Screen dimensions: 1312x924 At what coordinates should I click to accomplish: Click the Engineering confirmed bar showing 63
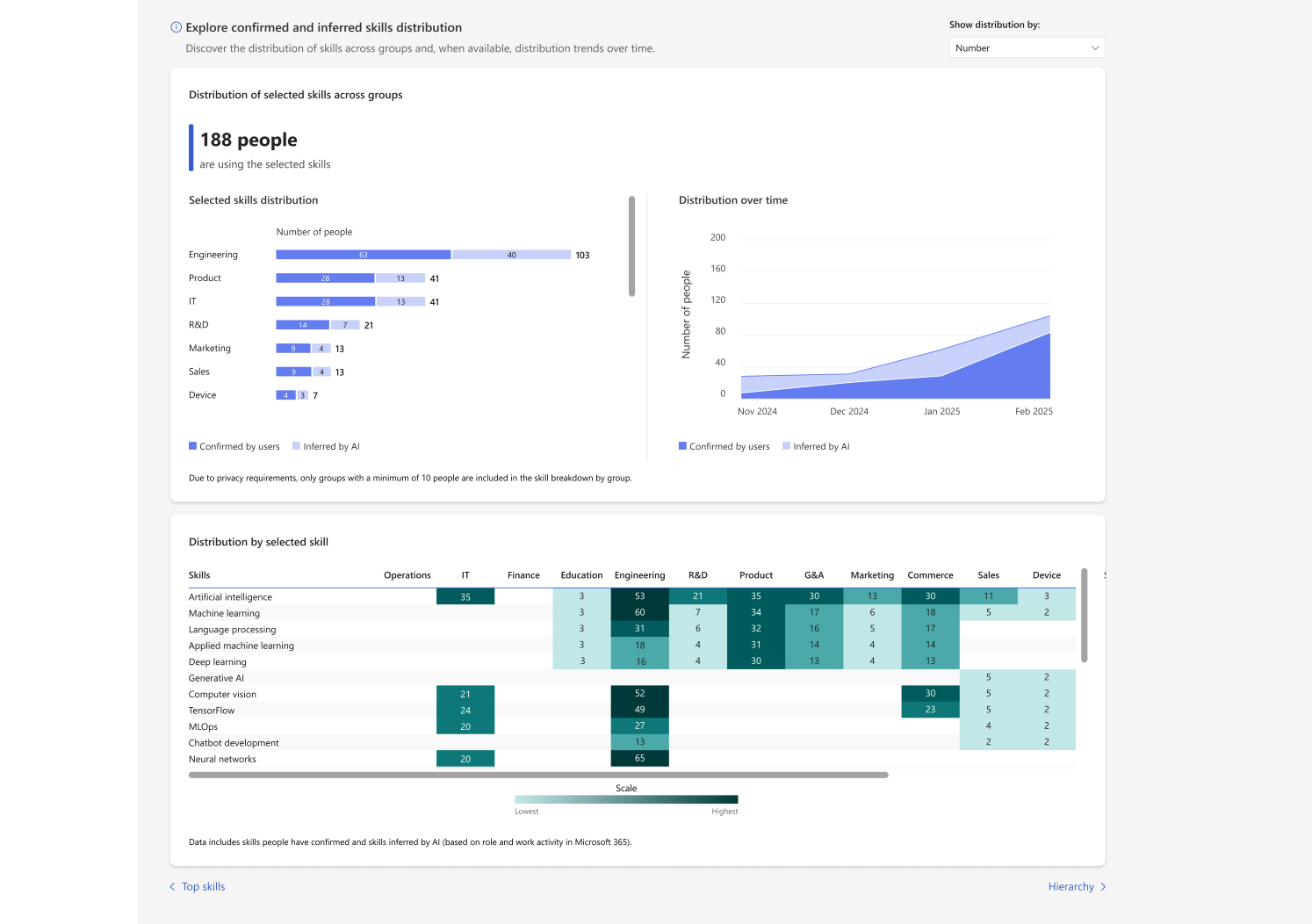point(364,255)
